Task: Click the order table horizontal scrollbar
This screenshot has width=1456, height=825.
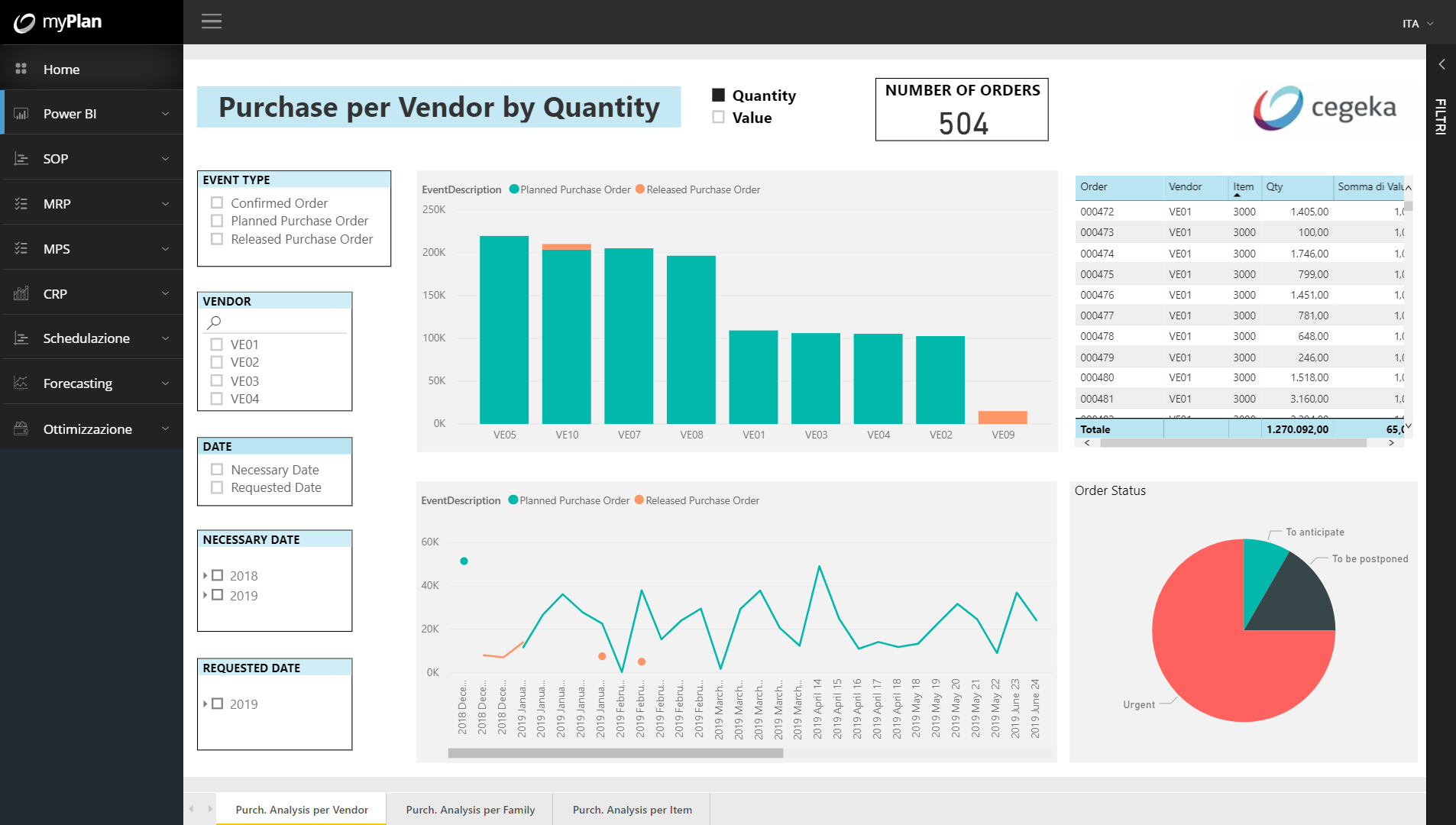Action: tap(1233, 443)
